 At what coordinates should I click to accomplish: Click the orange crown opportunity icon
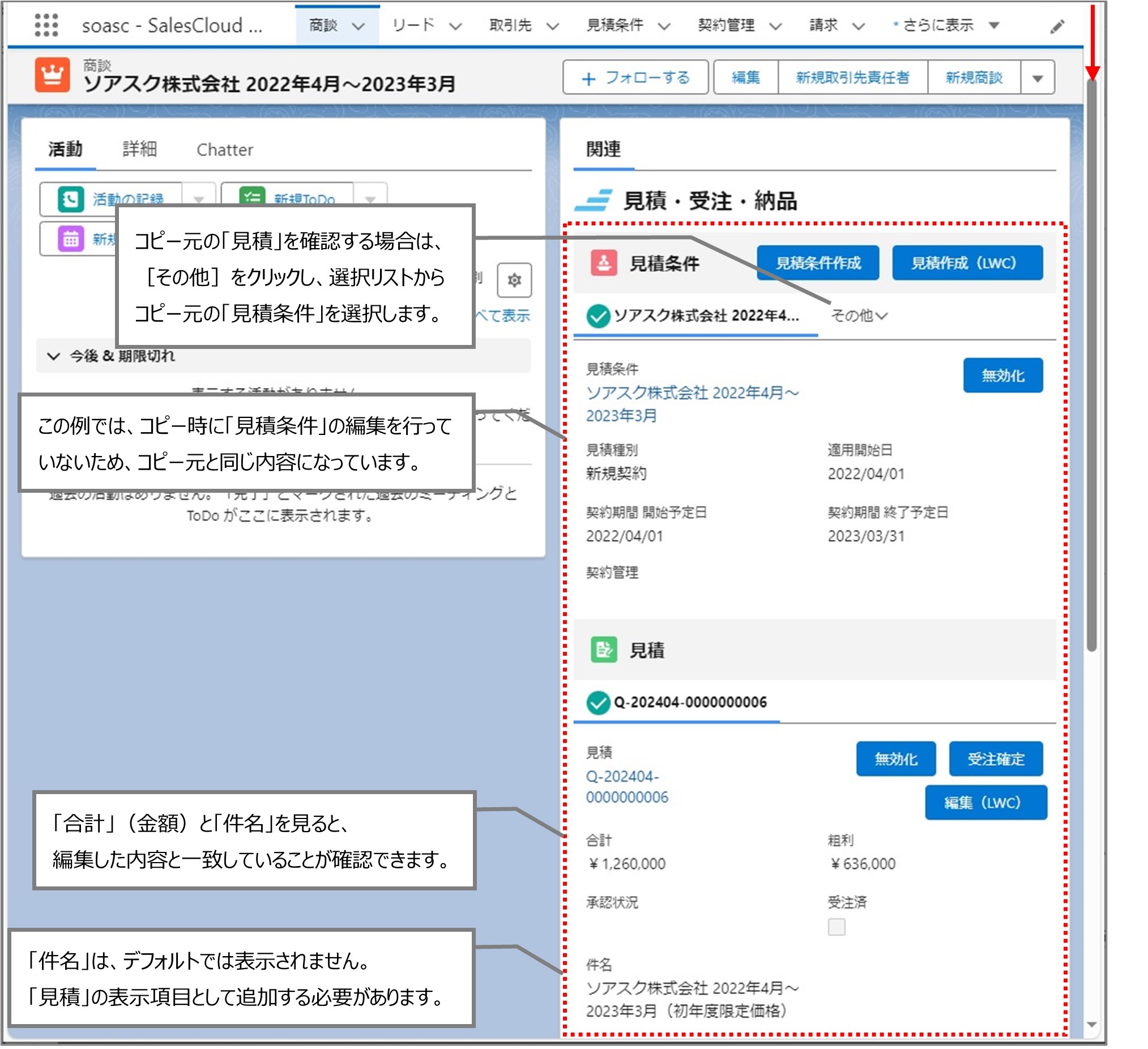pyautogui.click(x=53, y=75)
